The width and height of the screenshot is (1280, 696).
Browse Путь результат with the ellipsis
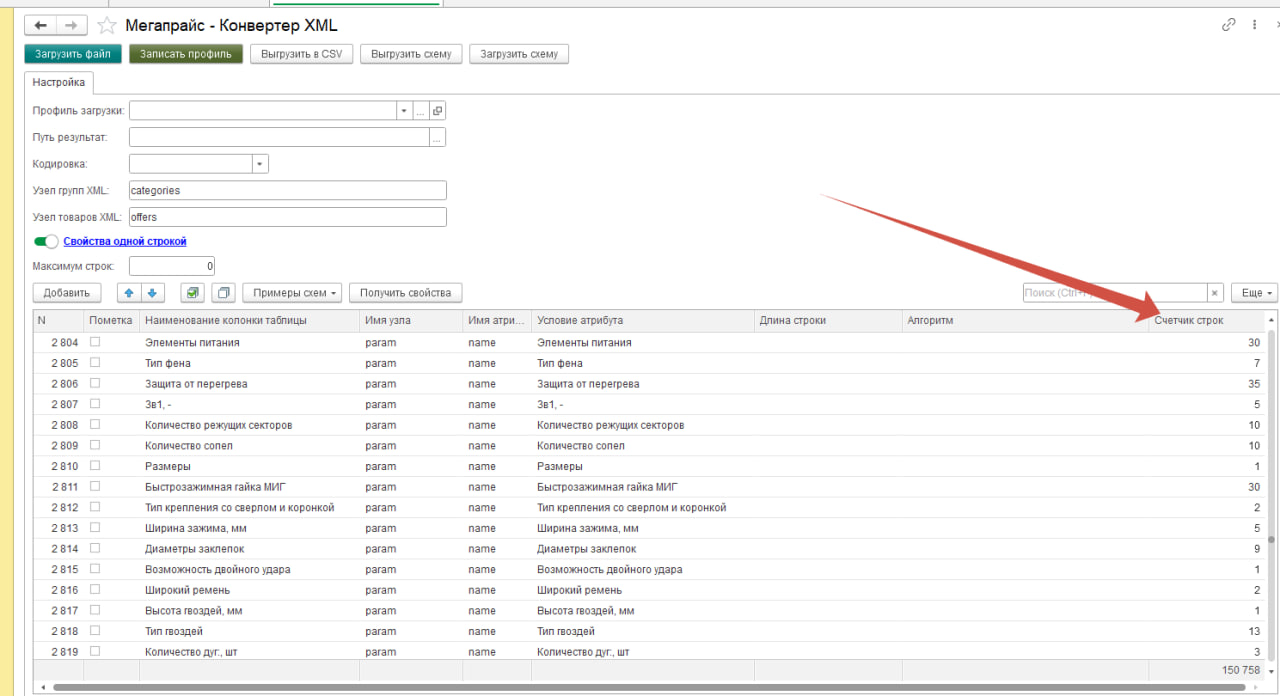437,138
